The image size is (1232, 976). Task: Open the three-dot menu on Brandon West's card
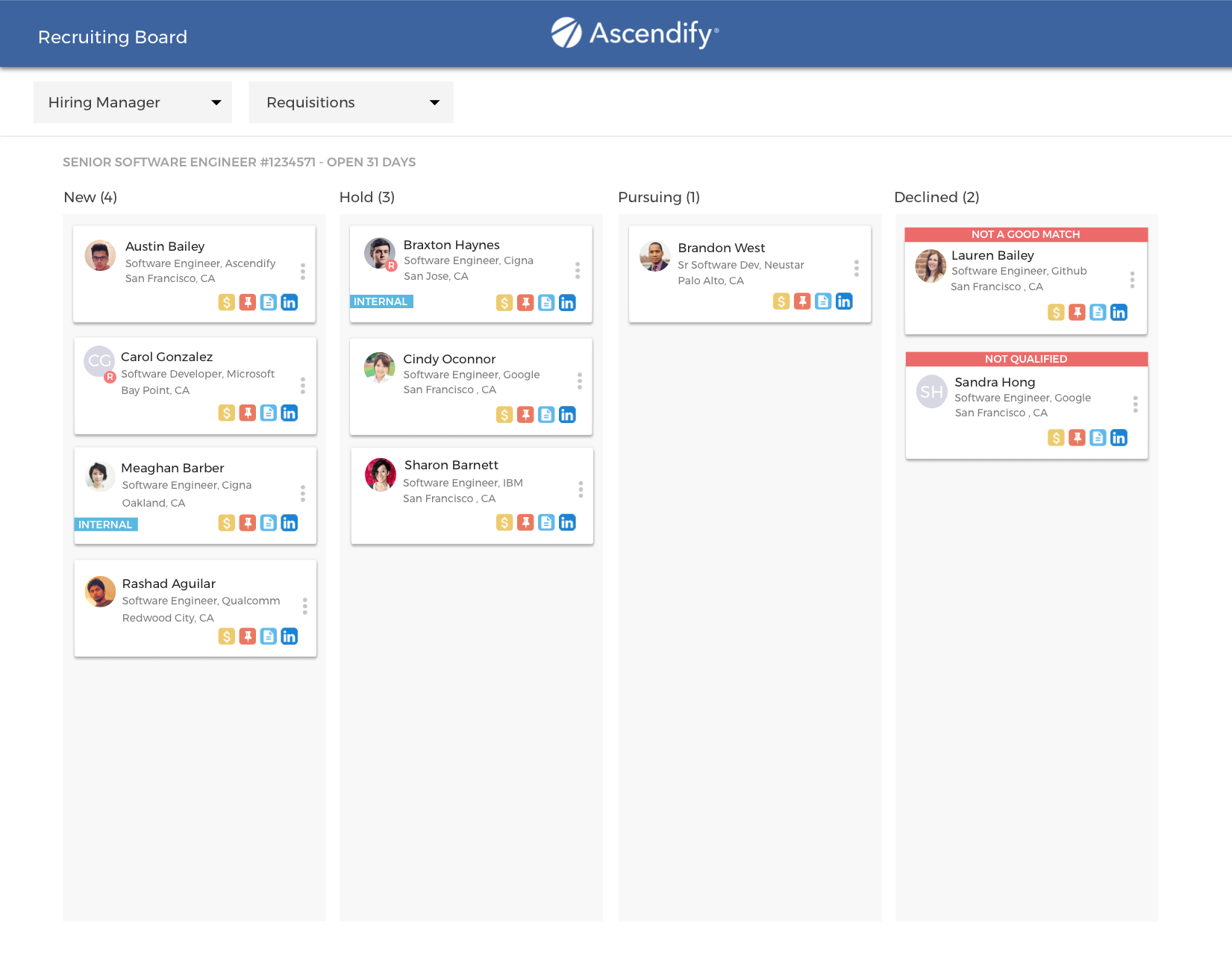857,268
